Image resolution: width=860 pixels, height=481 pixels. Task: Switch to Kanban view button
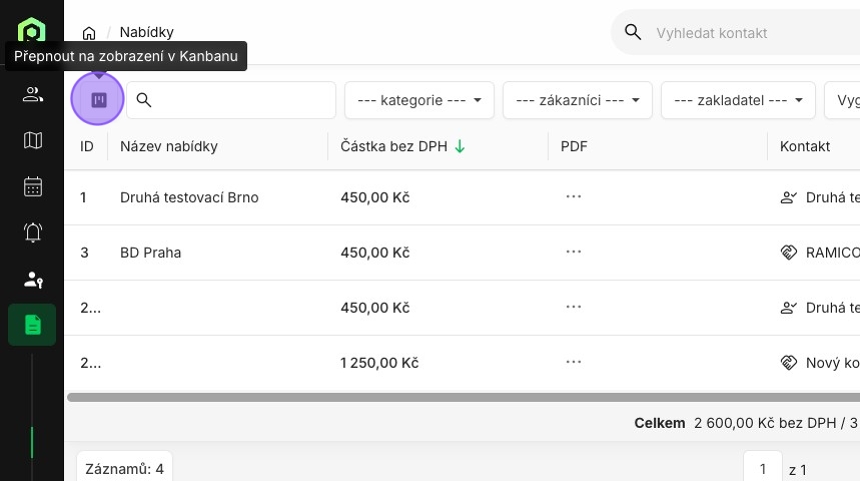click(99, 100)
